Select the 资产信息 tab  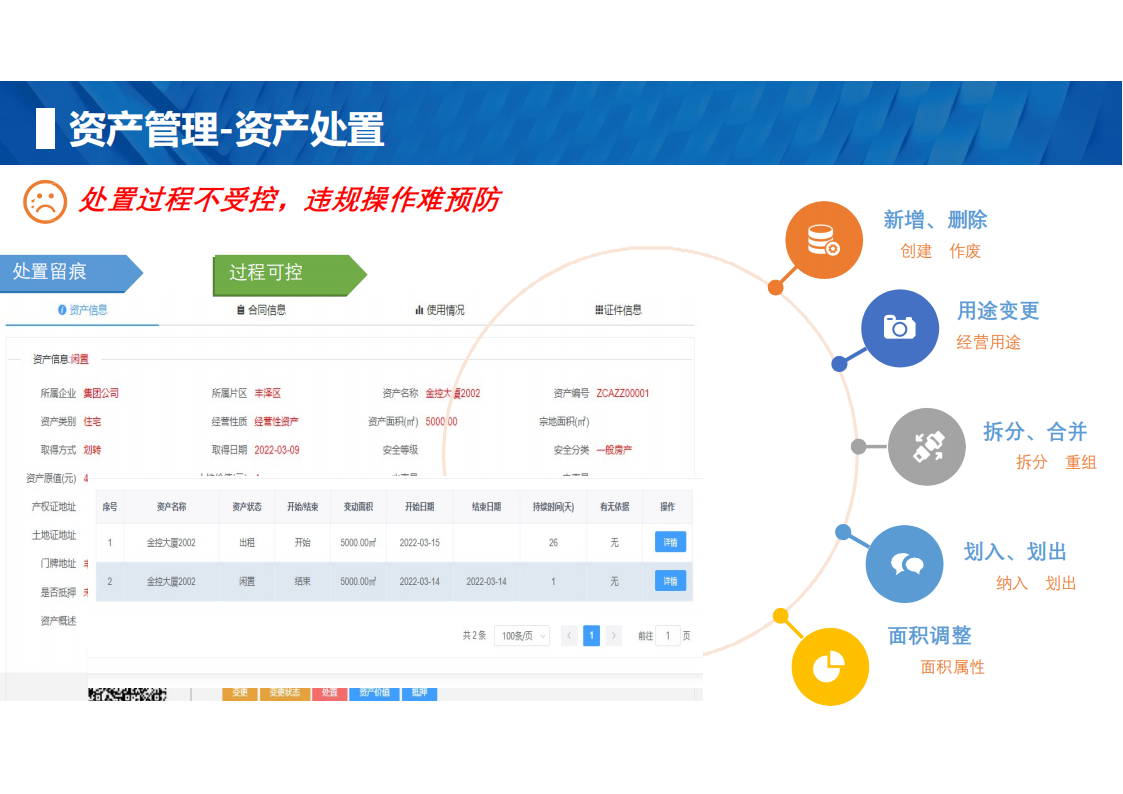click(82, 310)
